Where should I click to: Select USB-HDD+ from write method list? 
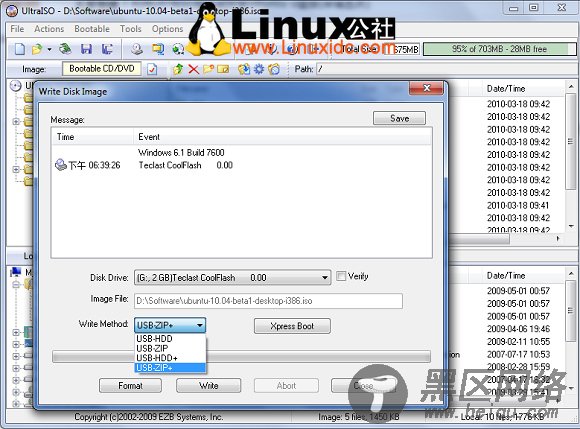170,358
